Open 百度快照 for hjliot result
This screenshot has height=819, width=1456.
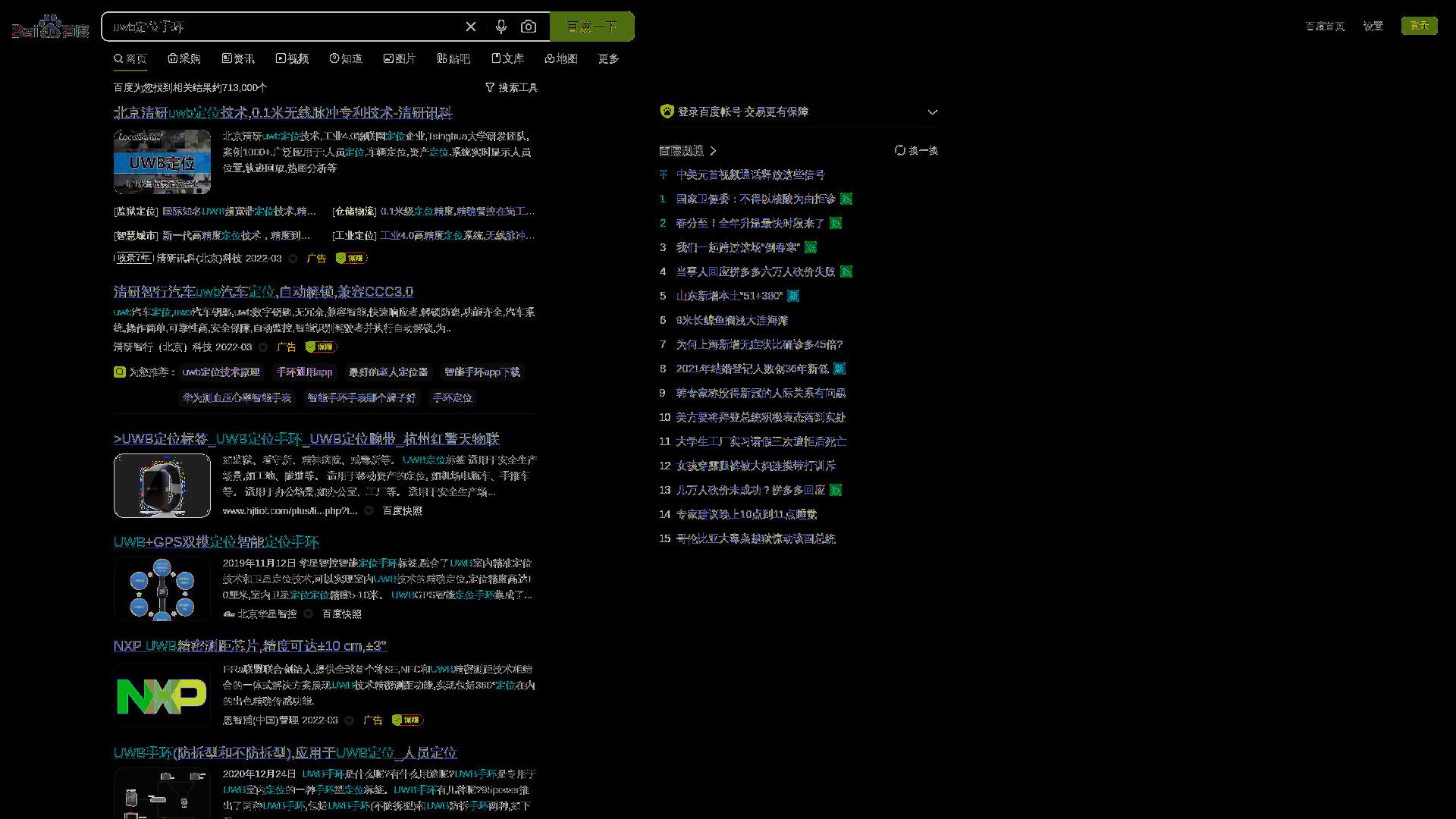(402, 511)
